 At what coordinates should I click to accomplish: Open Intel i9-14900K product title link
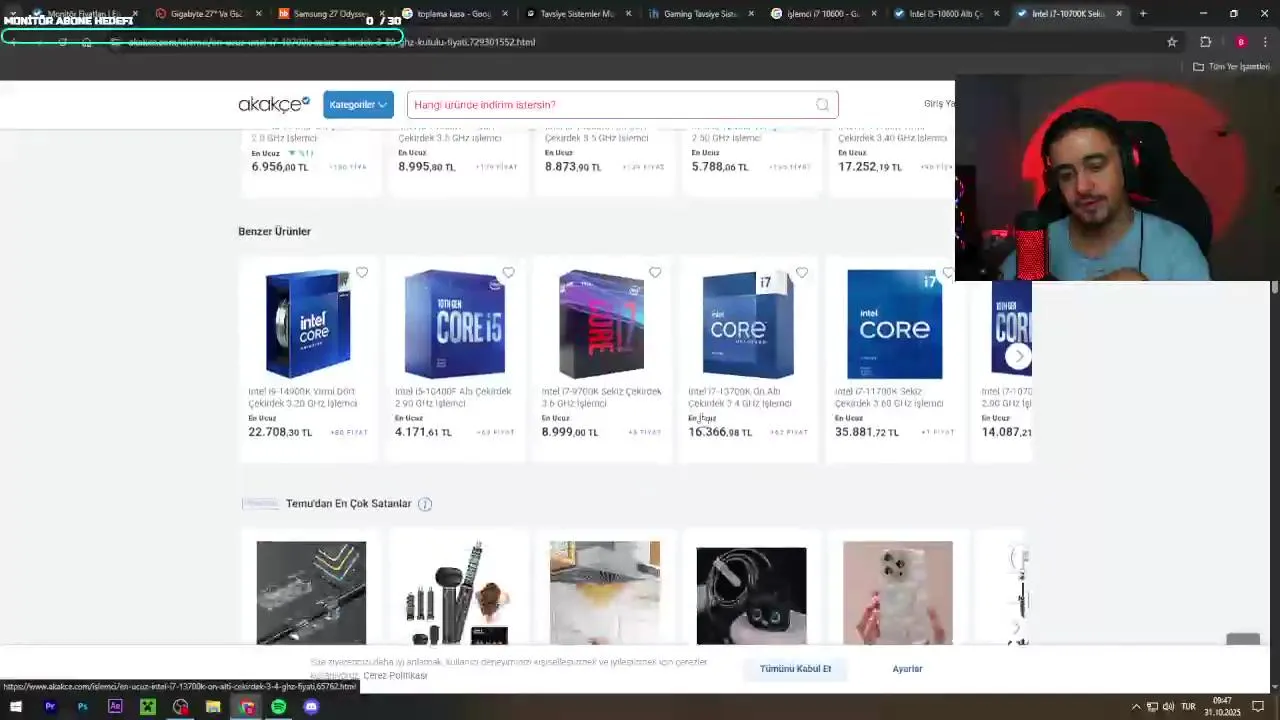click(x=302, y=397)
